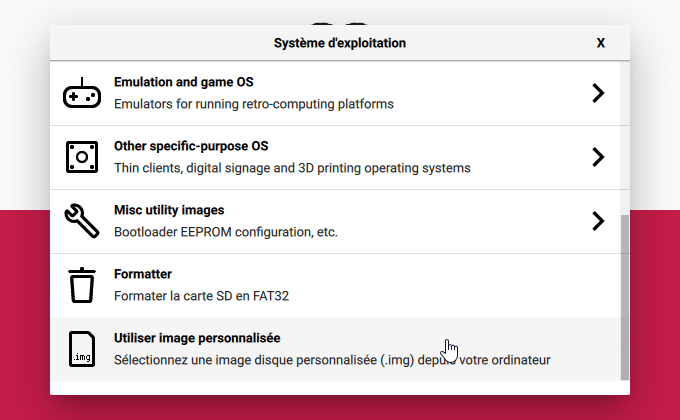This screenshot has height=420, width=680.
Task: Select Formatter to erase the SD card
Action: click(335, 285)
